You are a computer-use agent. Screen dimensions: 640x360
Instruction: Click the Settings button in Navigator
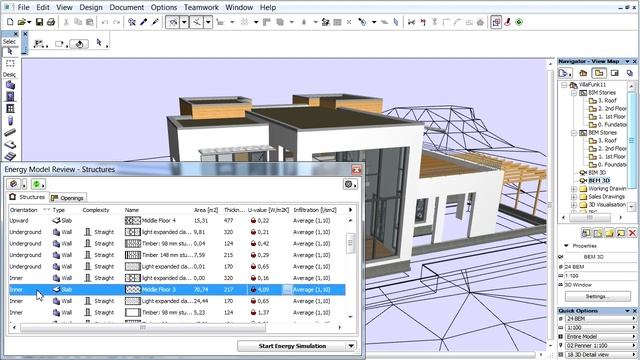click(x=598, y=296)
